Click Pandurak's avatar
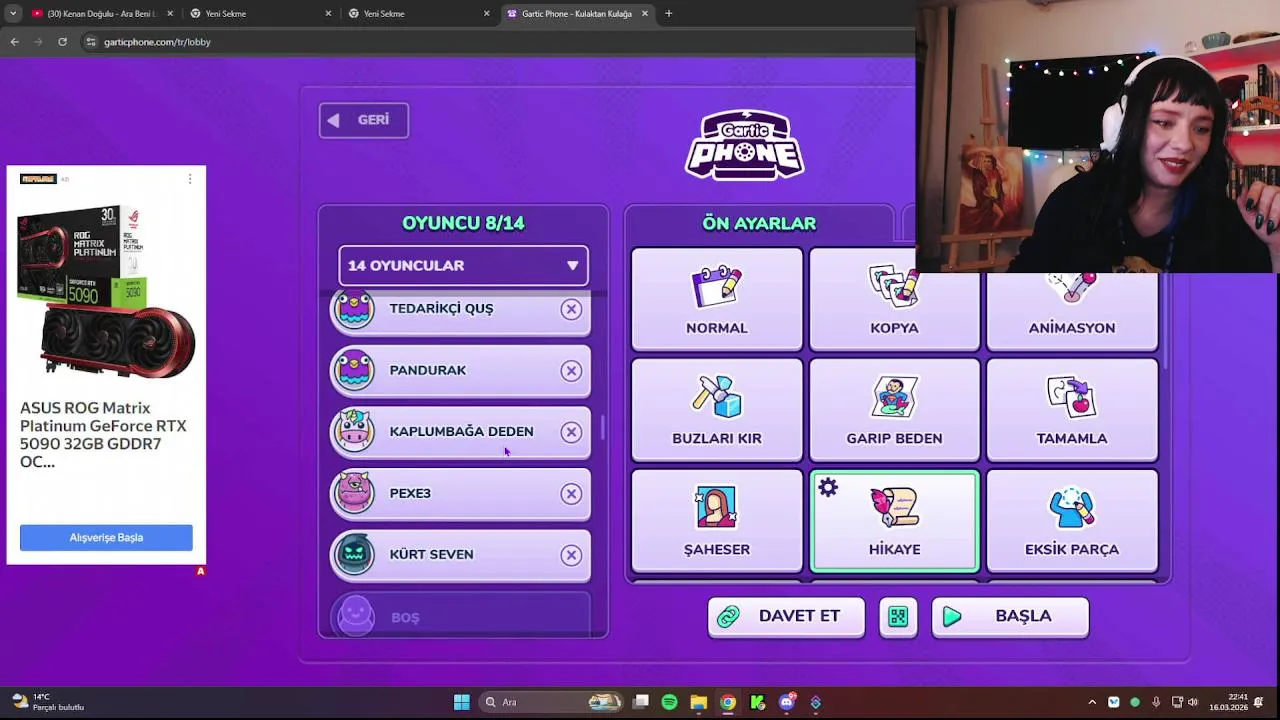1280x720 pixels. pos(354,371)
